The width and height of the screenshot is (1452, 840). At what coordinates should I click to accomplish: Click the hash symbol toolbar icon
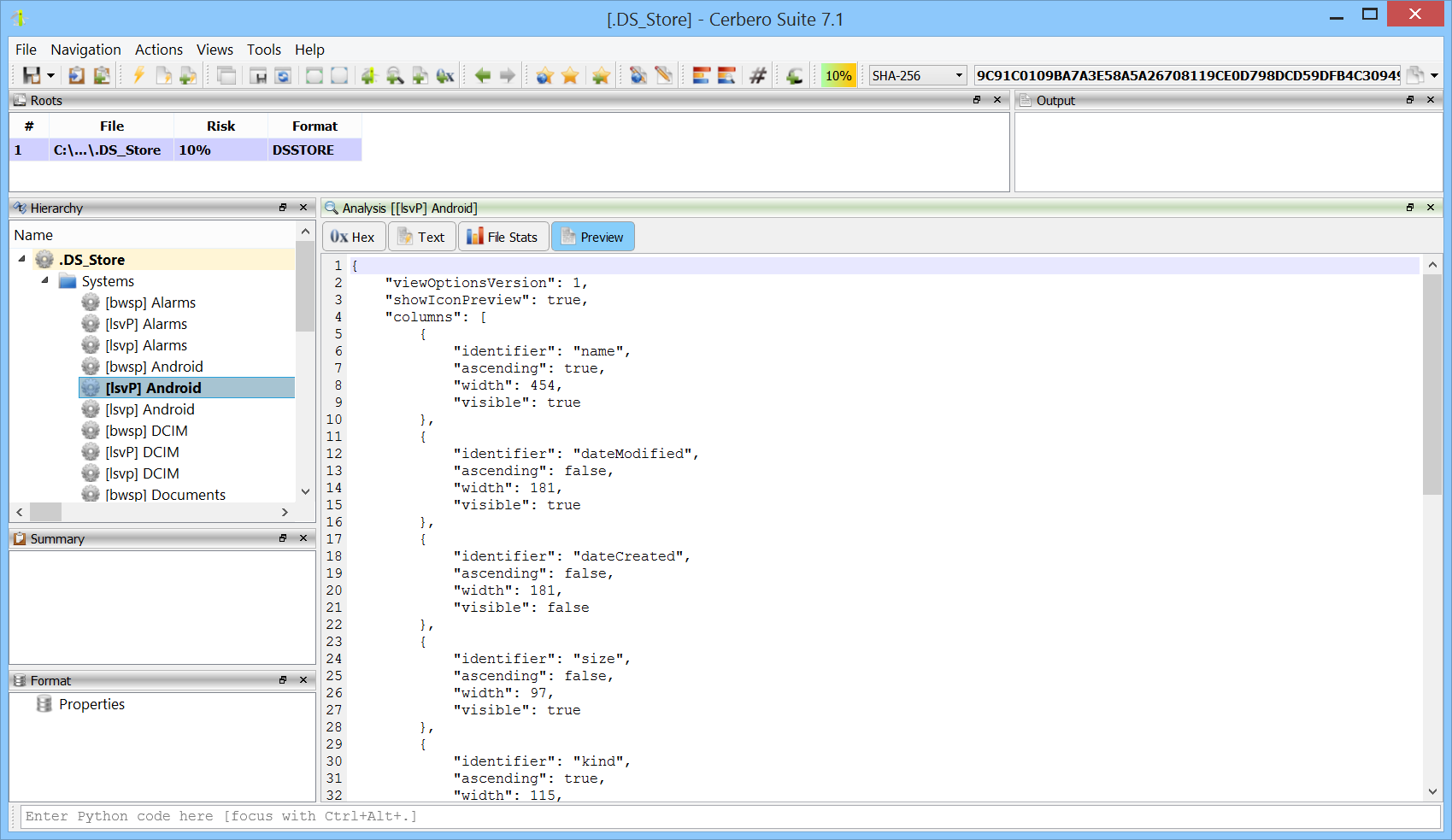click(758, 75)
